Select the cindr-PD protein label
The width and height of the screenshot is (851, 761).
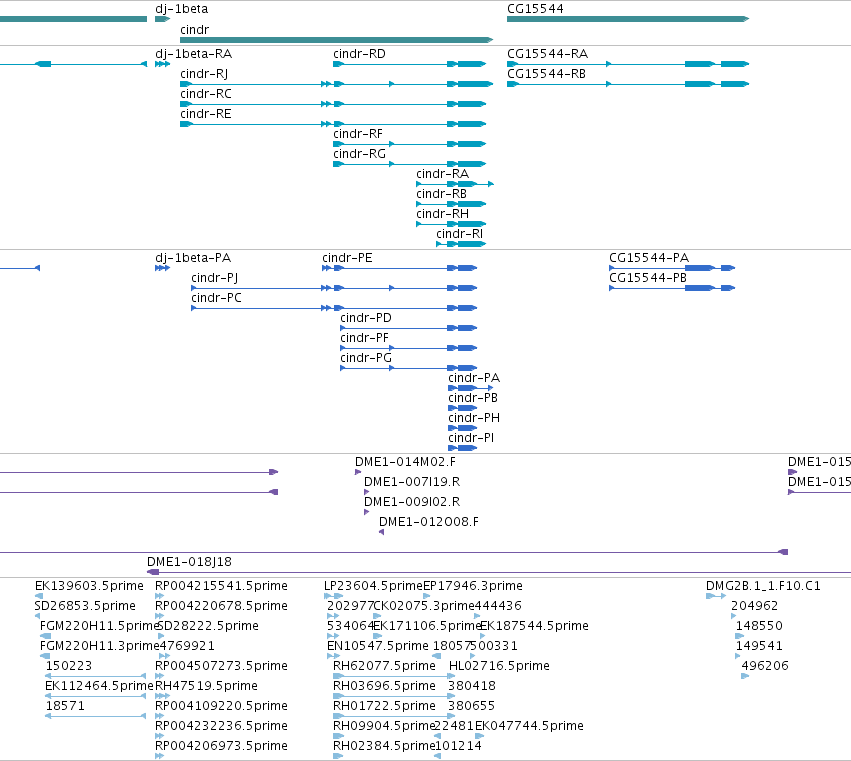[x=366, y=318]
